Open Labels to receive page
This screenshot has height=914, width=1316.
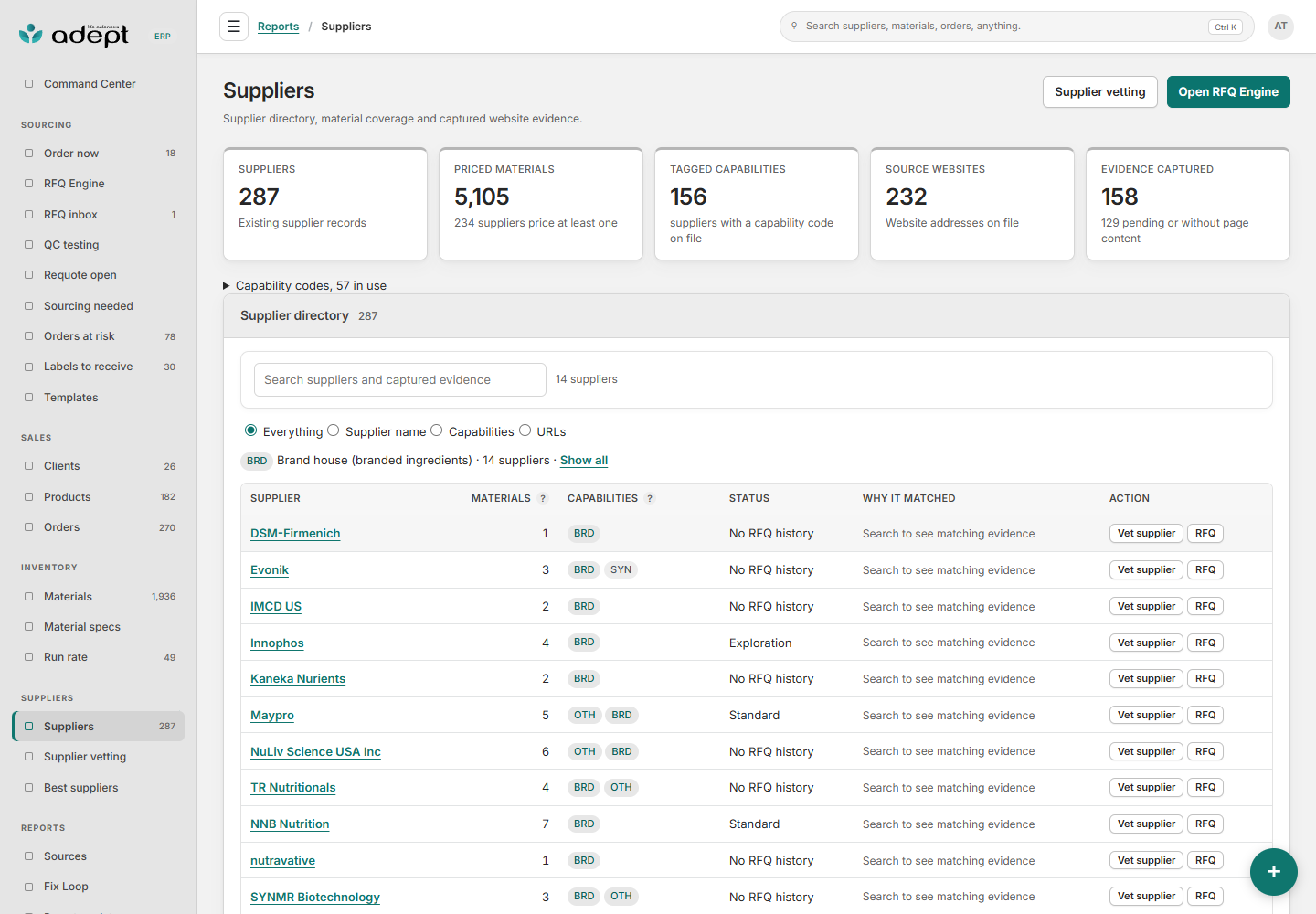click(x=99, y=367)
